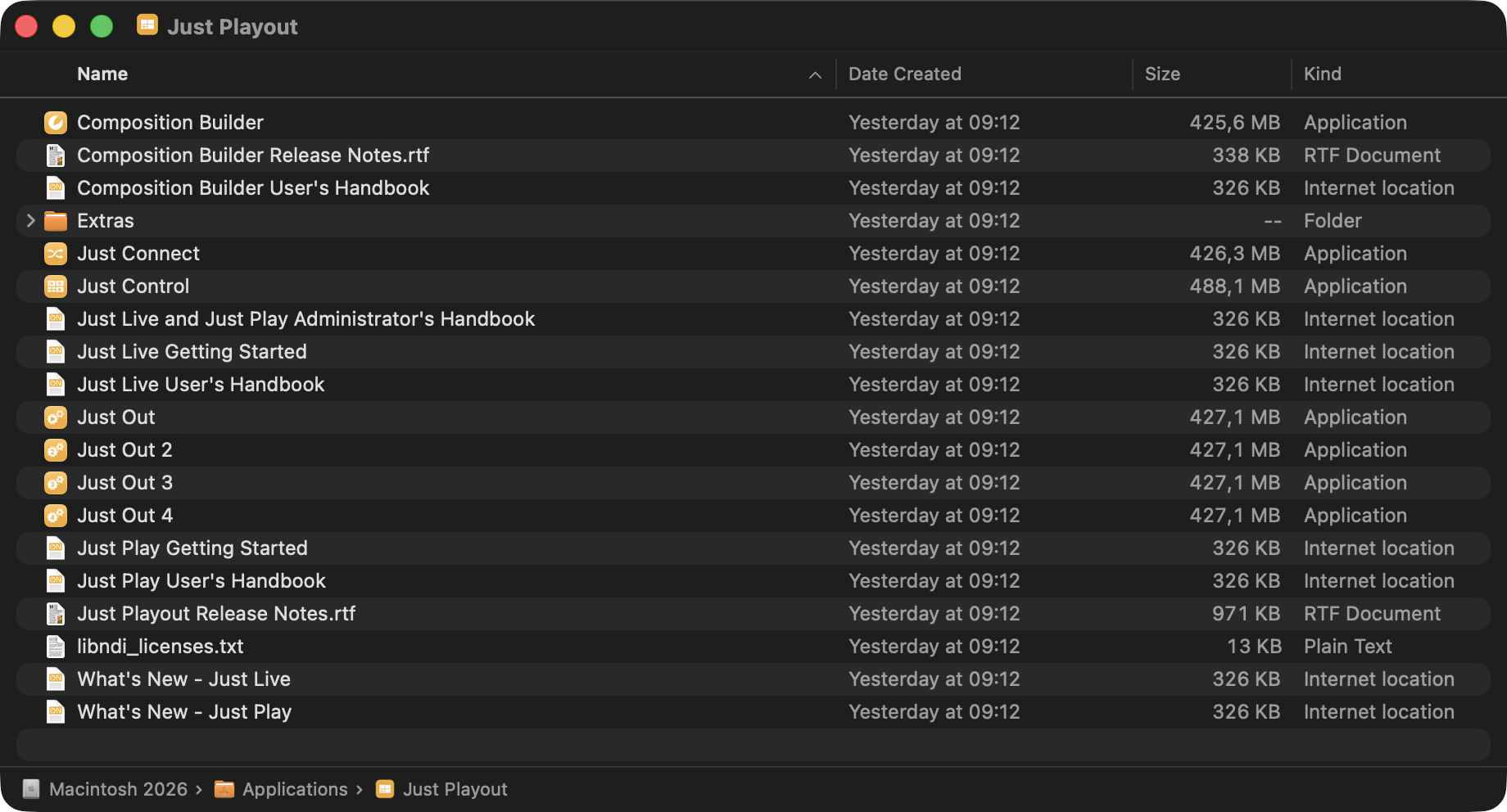Click the 971 KB size value

click(x=1246, y=614)
